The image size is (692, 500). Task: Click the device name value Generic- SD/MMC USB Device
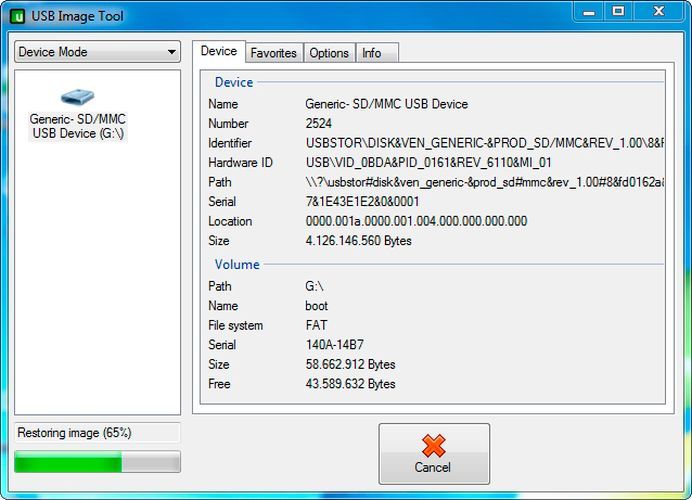point(387,104)
